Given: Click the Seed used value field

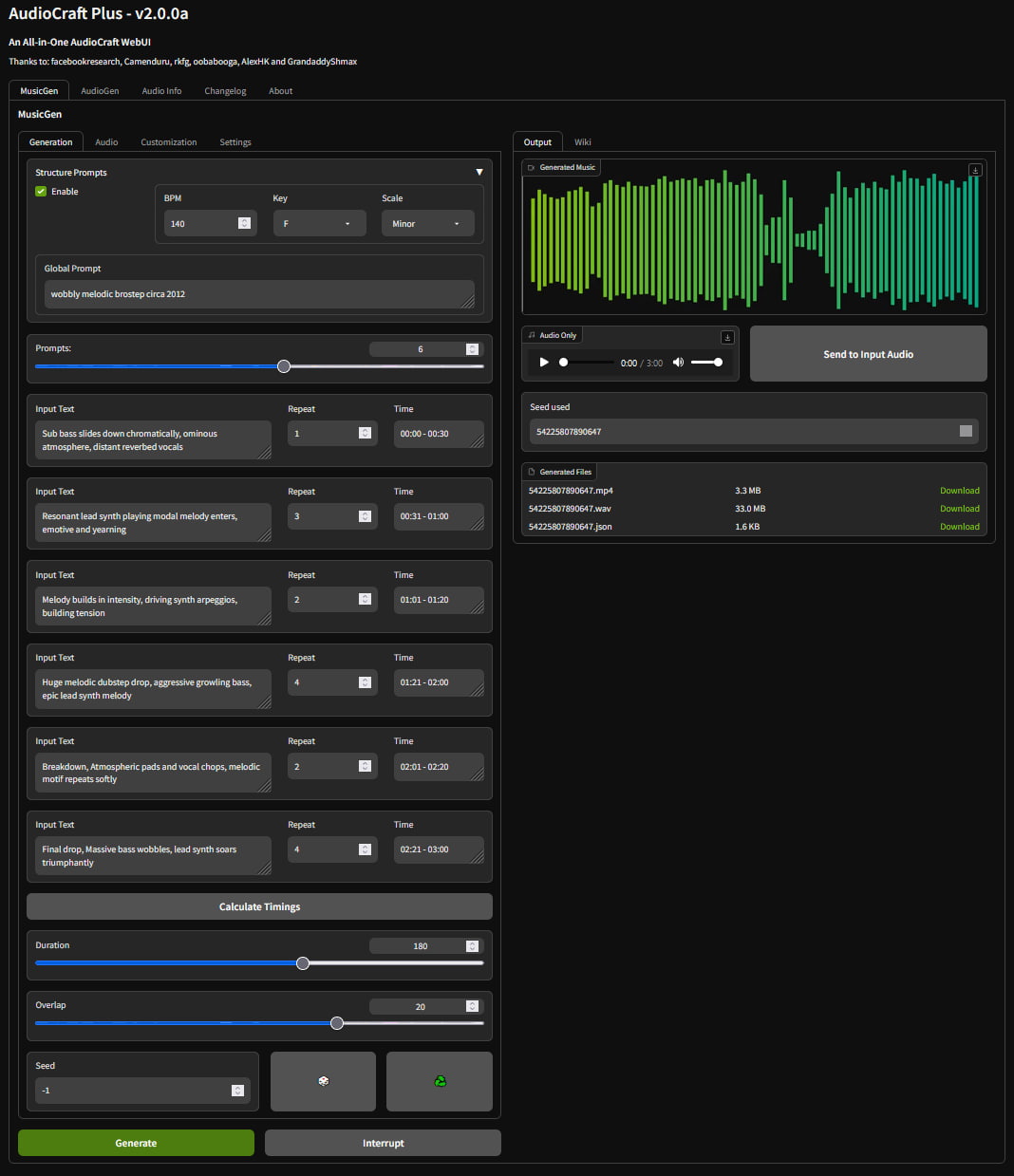Looking at the screenshot, I should pyautogui.click(x=754, y=432).
